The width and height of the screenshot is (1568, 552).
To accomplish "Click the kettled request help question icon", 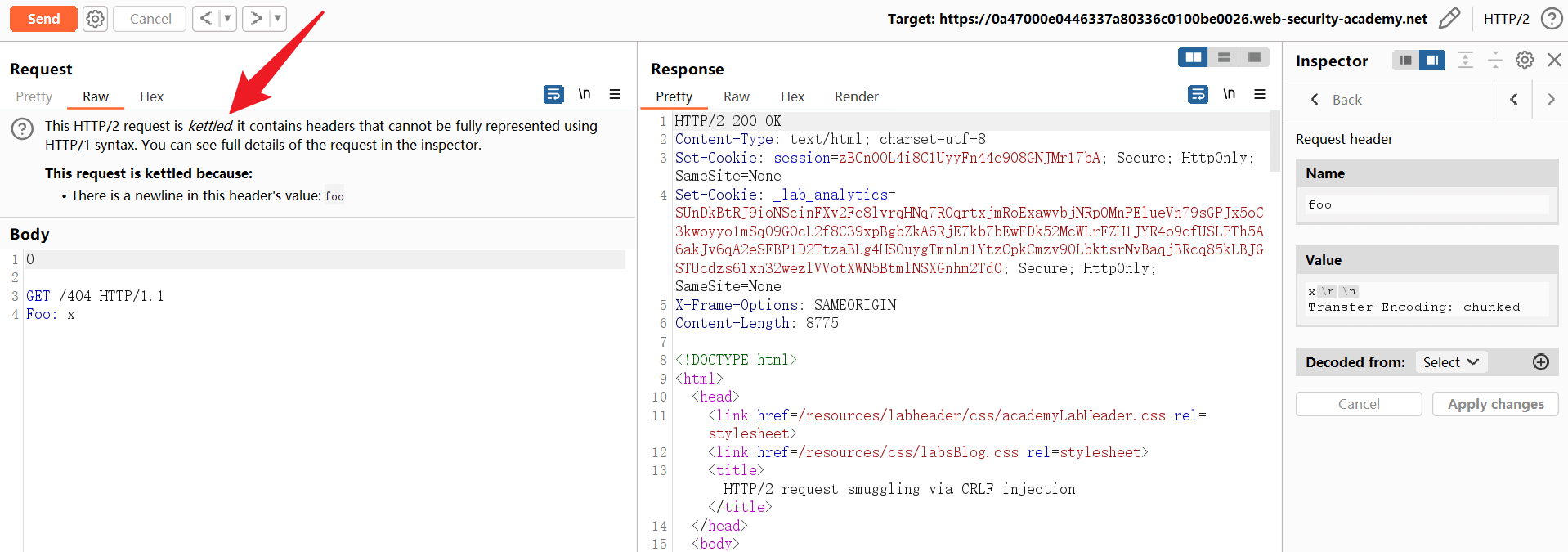I will [x=22, y=128].
